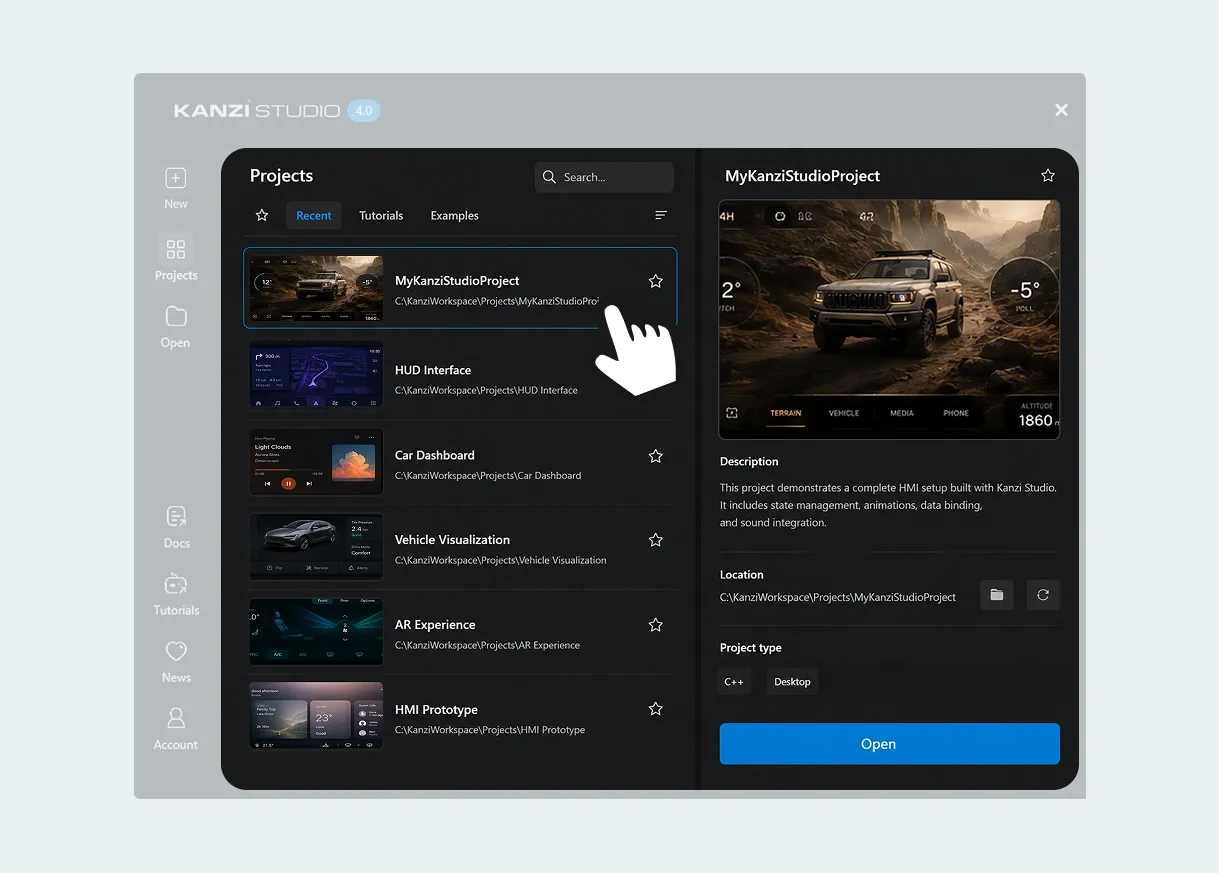Show project location in folder browser
1219x873 pixels.
pyautogui.click(x=997, y=595)
